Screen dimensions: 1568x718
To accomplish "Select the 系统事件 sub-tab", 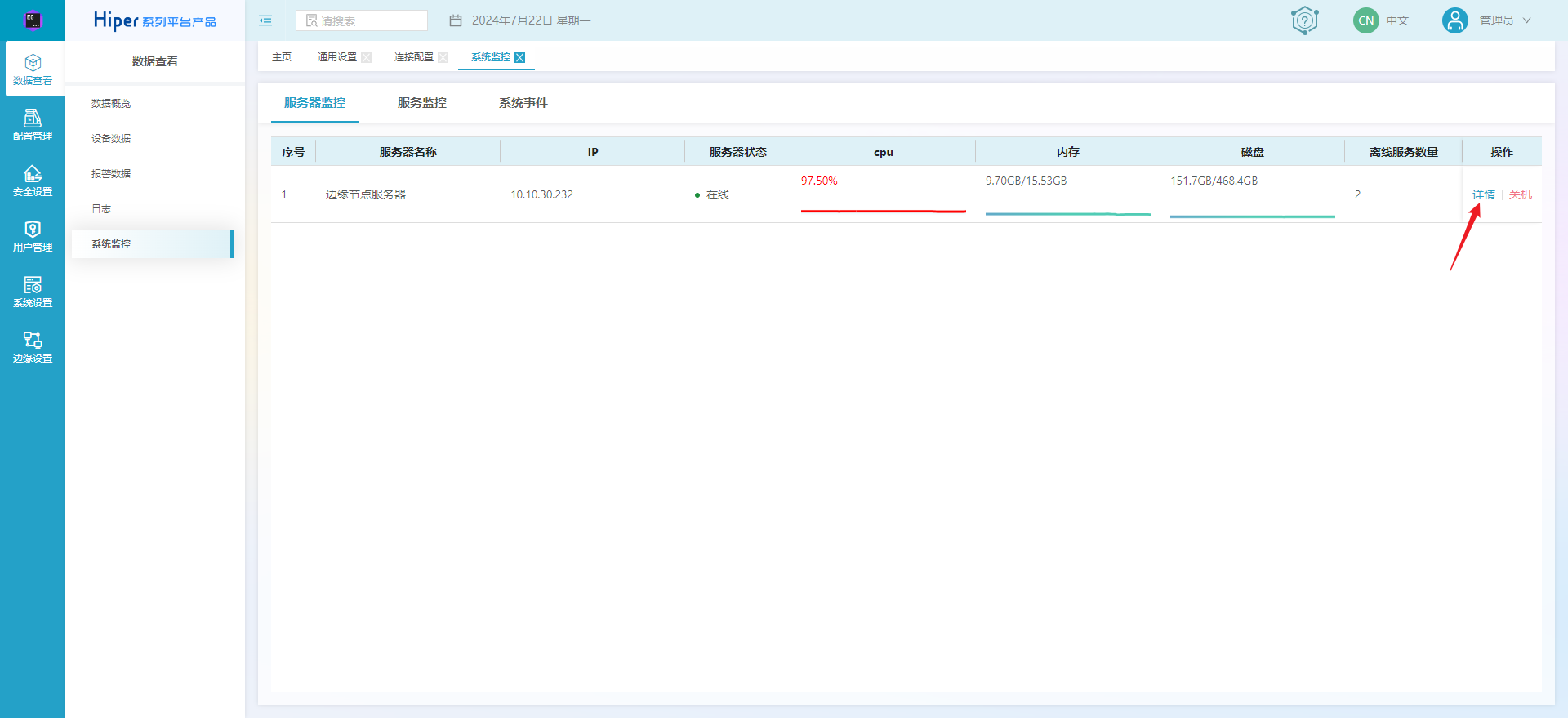I will click(x=523, y=103).
